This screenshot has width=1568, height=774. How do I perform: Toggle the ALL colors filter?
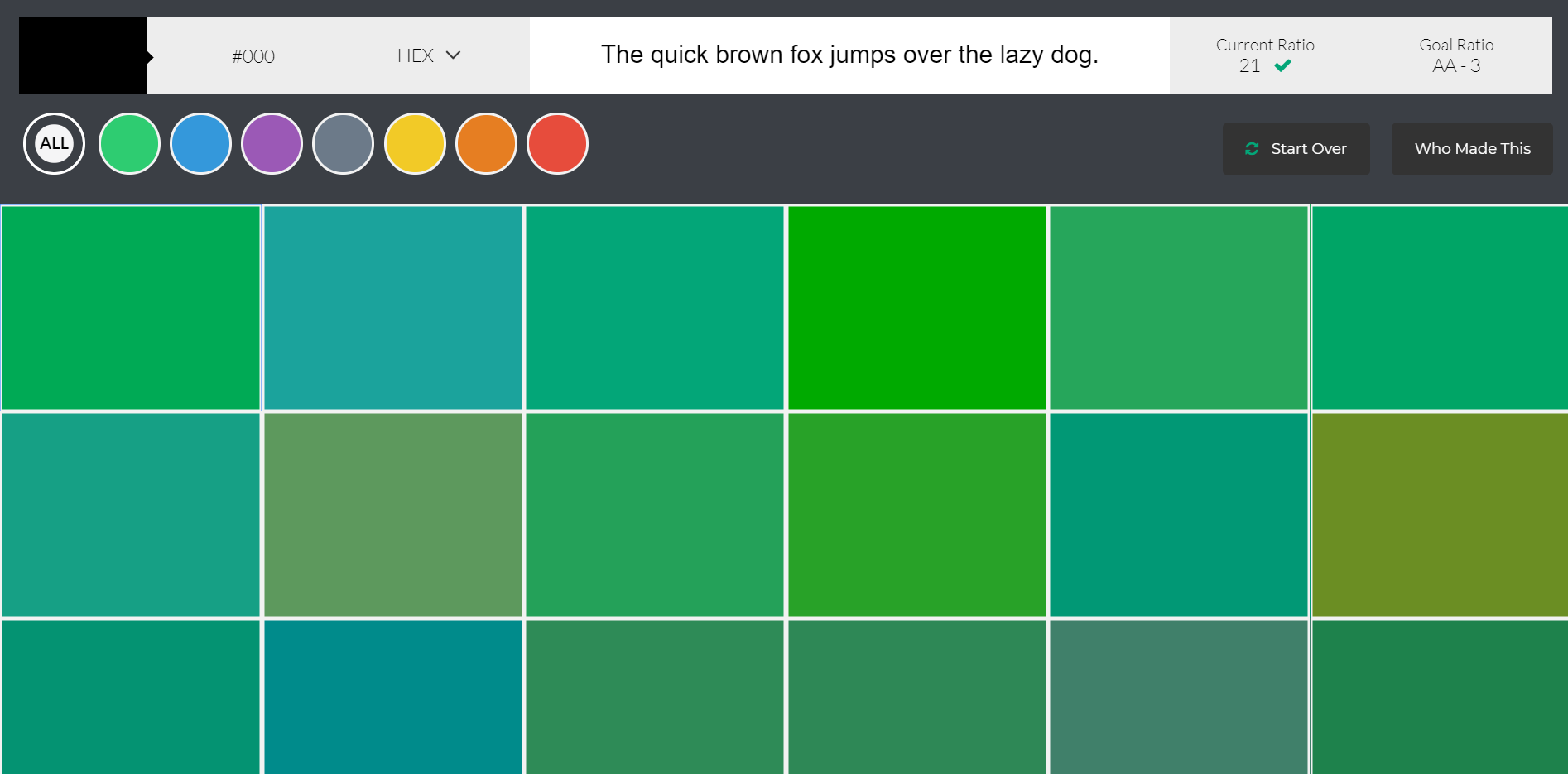point(54,143)
